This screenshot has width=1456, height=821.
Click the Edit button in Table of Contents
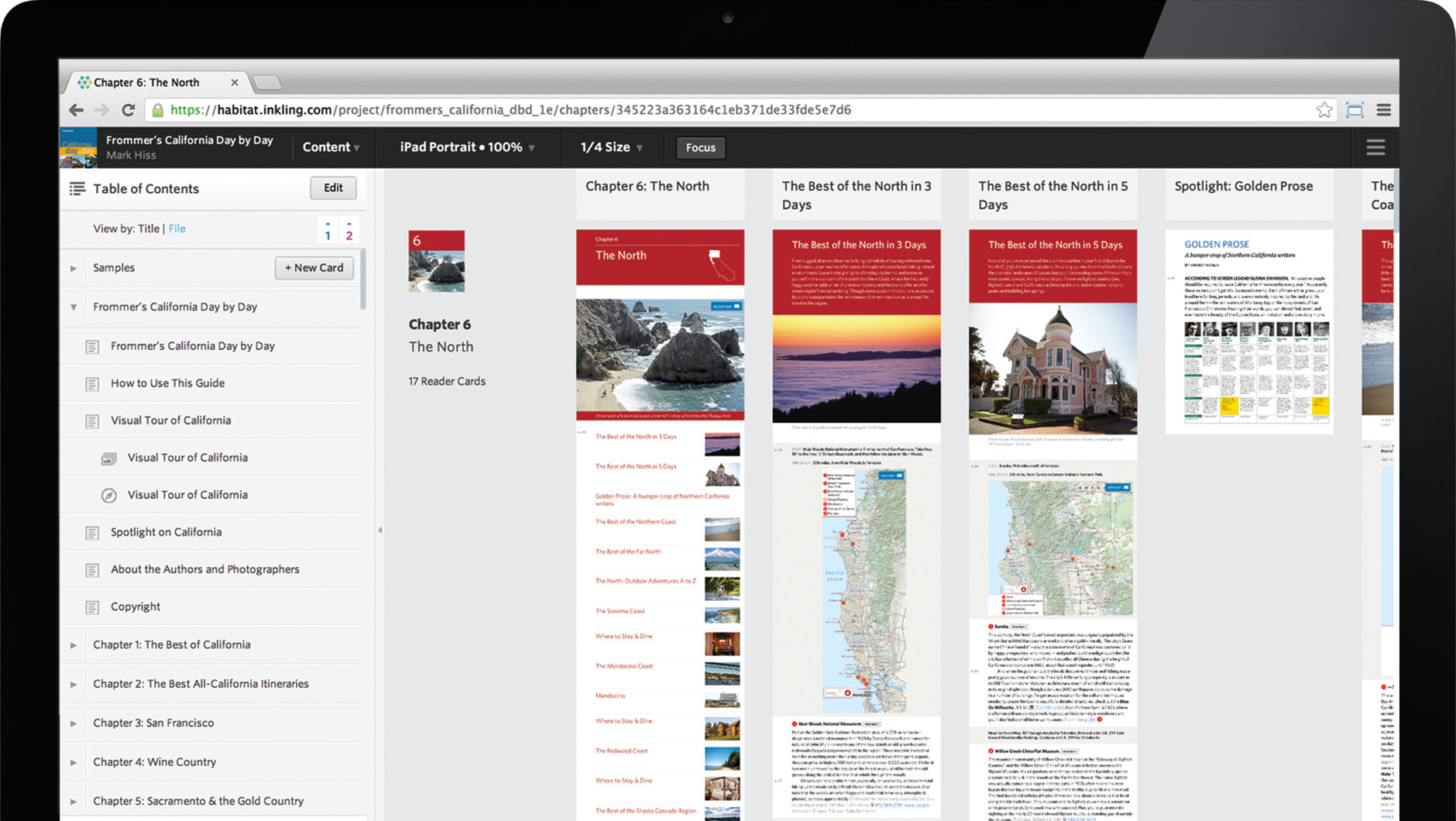click(x=333, y=187)
